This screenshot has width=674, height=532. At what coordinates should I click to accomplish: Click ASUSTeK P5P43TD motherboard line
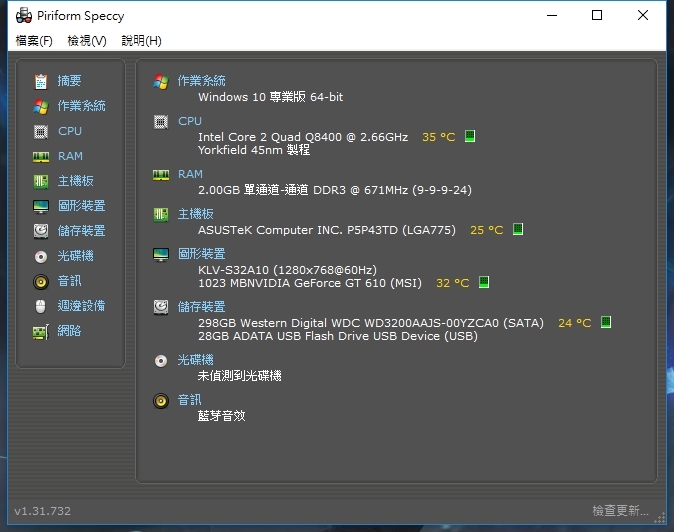tap(327, 230)
